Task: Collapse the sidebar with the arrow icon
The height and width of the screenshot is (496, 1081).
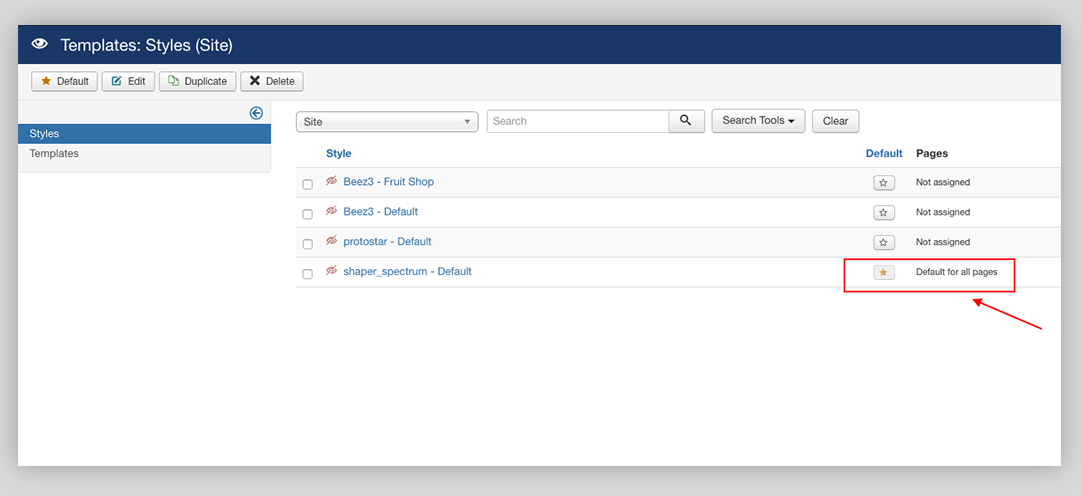Action: pos(256,113)
